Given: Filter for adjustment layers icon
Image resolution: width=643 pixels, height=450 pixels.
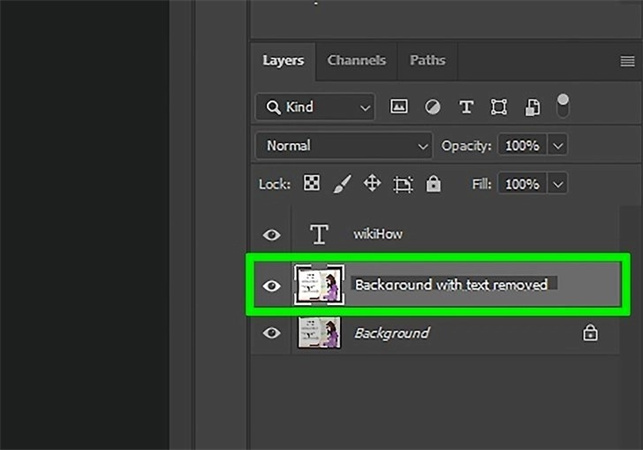Looking at the screenshot, I should 432,107.
